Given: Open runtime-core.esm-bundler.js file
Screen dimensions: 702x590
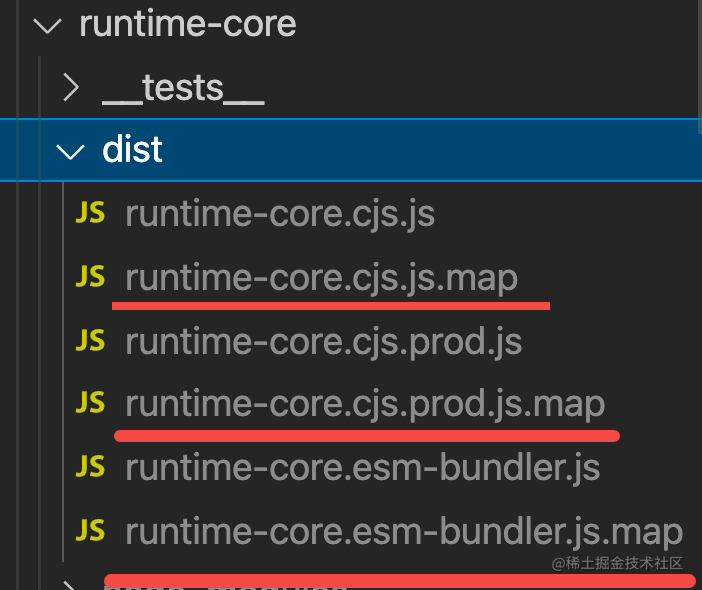Looking at the screenshot, I should 362,467.
